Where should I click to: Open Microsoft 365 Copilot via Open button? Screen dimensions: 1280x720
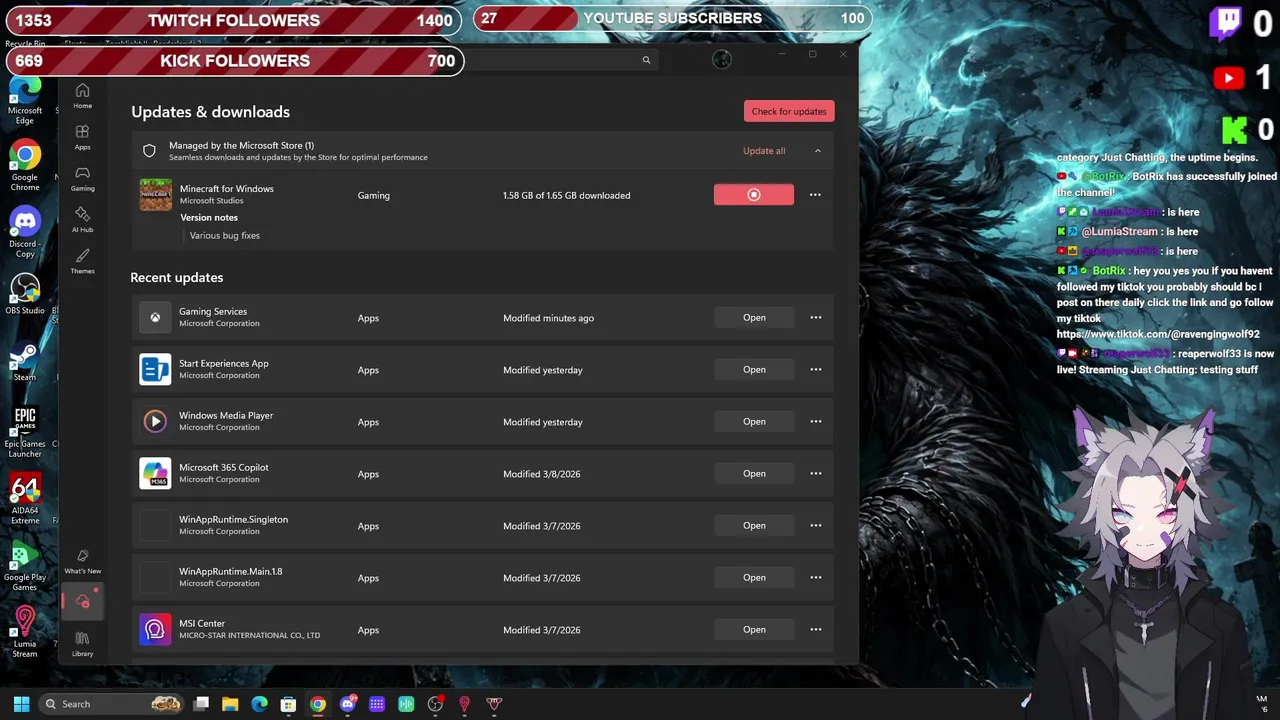click(754, 474)
